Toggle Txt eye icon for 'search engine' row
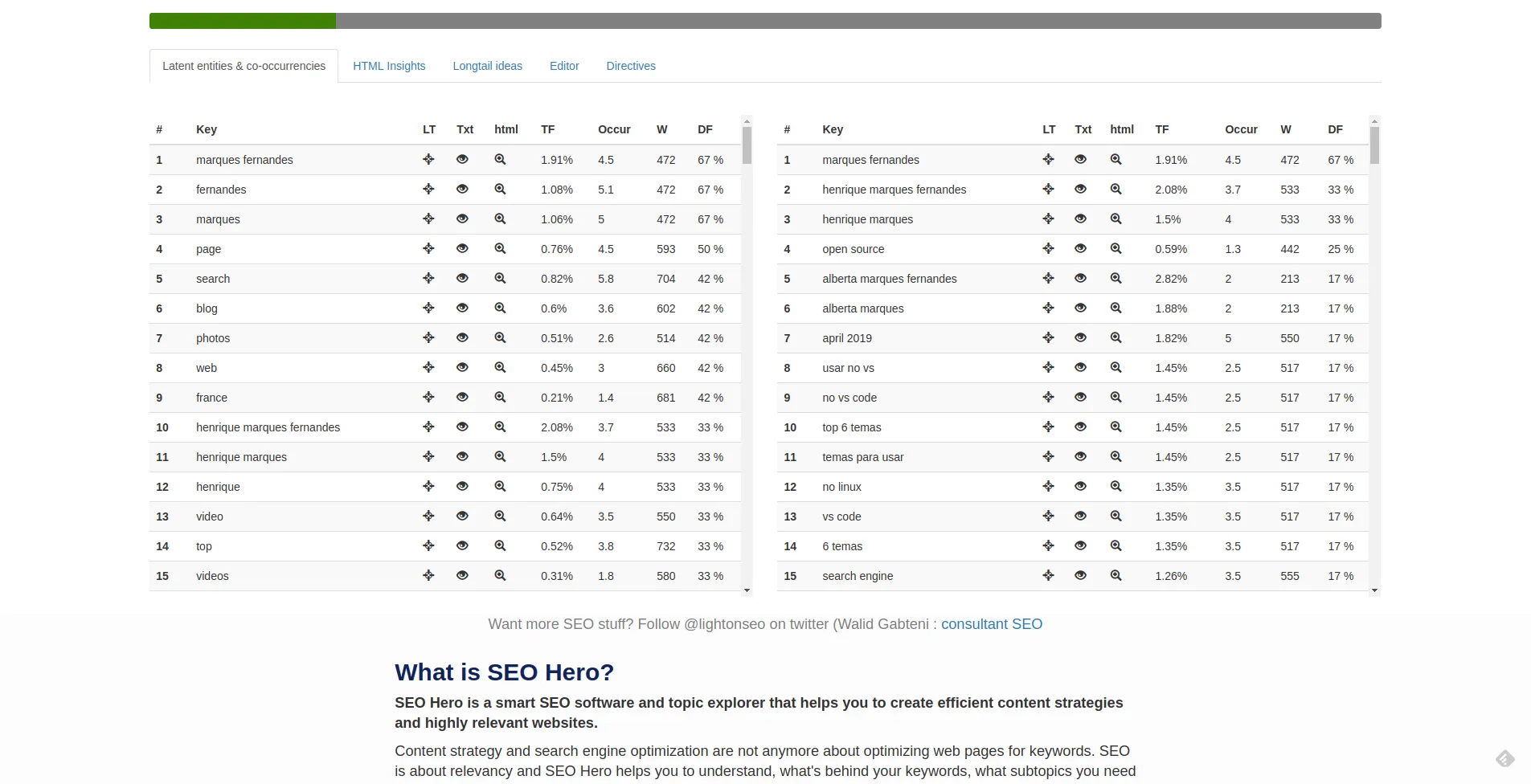 1080,575
